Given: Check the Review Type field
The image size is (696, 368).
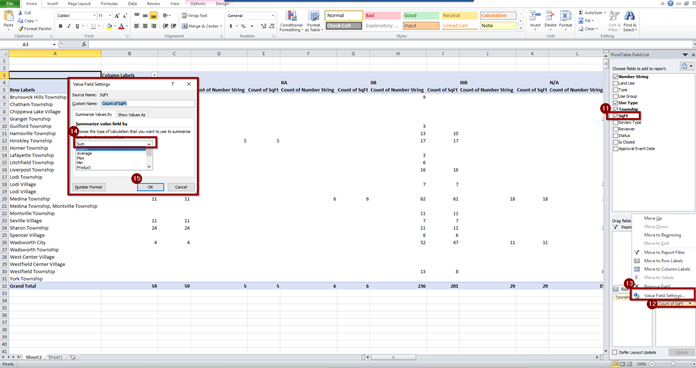Looking at the screenshot, I should tap(616, 122).
